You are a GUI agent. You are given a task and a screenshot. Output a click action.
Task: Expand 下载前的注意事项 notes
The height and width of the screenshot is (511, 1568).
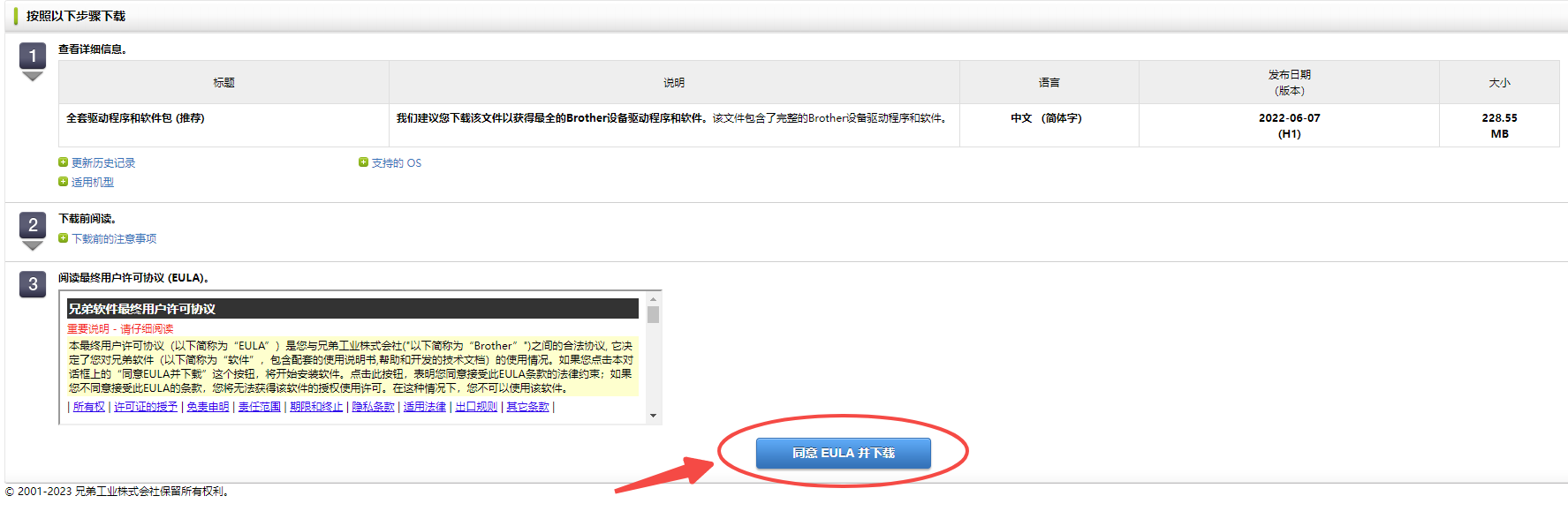click(x=114, y=239)
